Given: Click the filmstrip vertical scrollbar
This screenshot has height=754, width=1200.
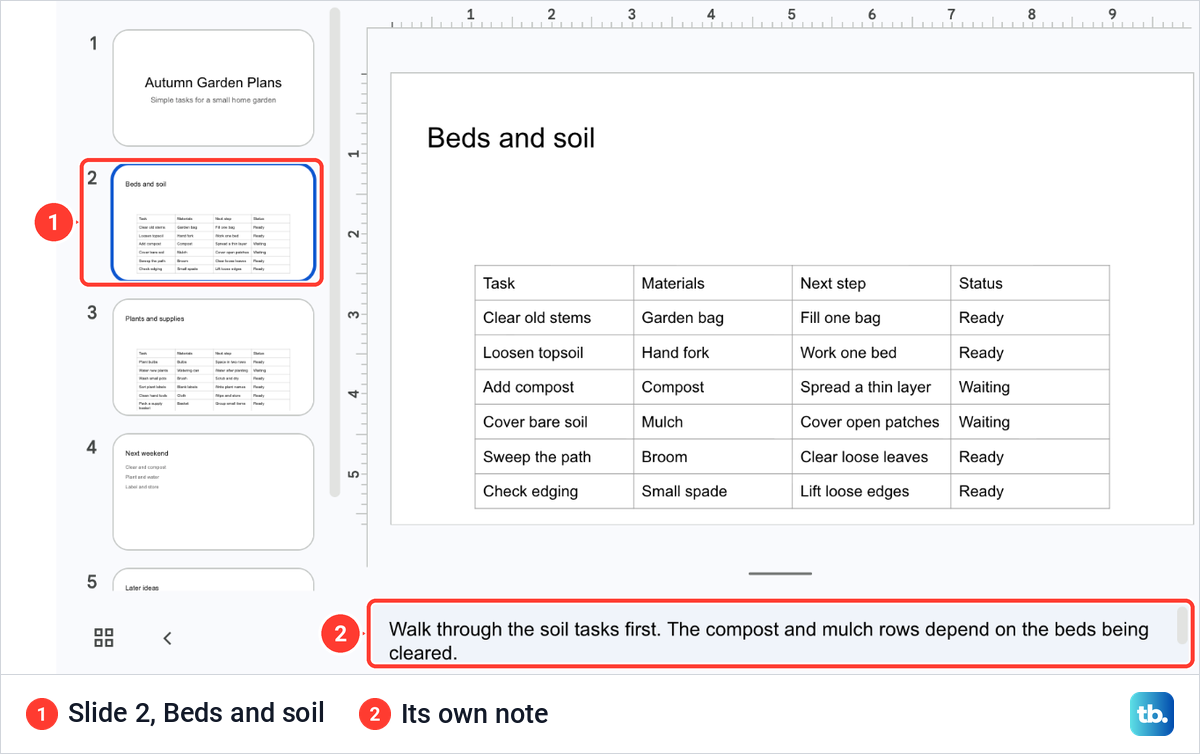Looking at the screenshot, I should (x=335, y=252).
